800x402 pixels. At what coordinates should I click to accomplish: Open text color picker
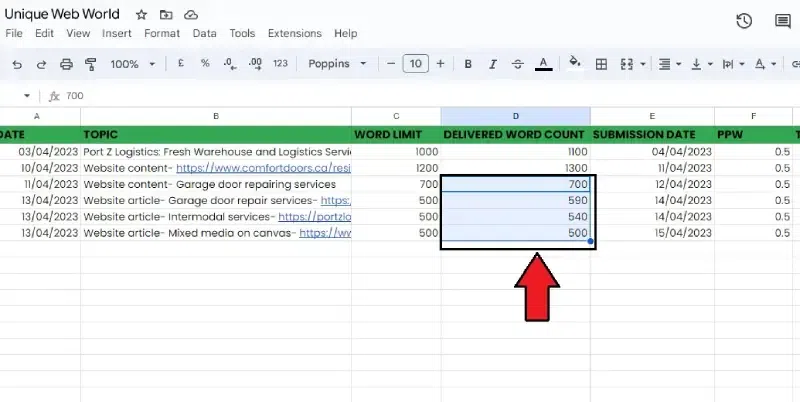coord(543,64)
